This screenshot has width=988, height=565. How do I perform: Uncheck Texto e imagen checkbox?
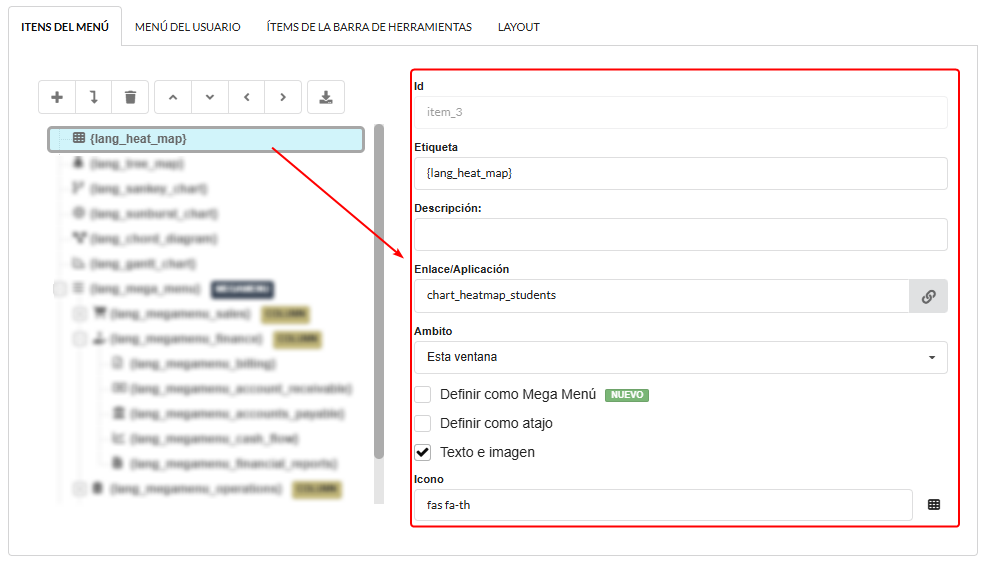423,452
